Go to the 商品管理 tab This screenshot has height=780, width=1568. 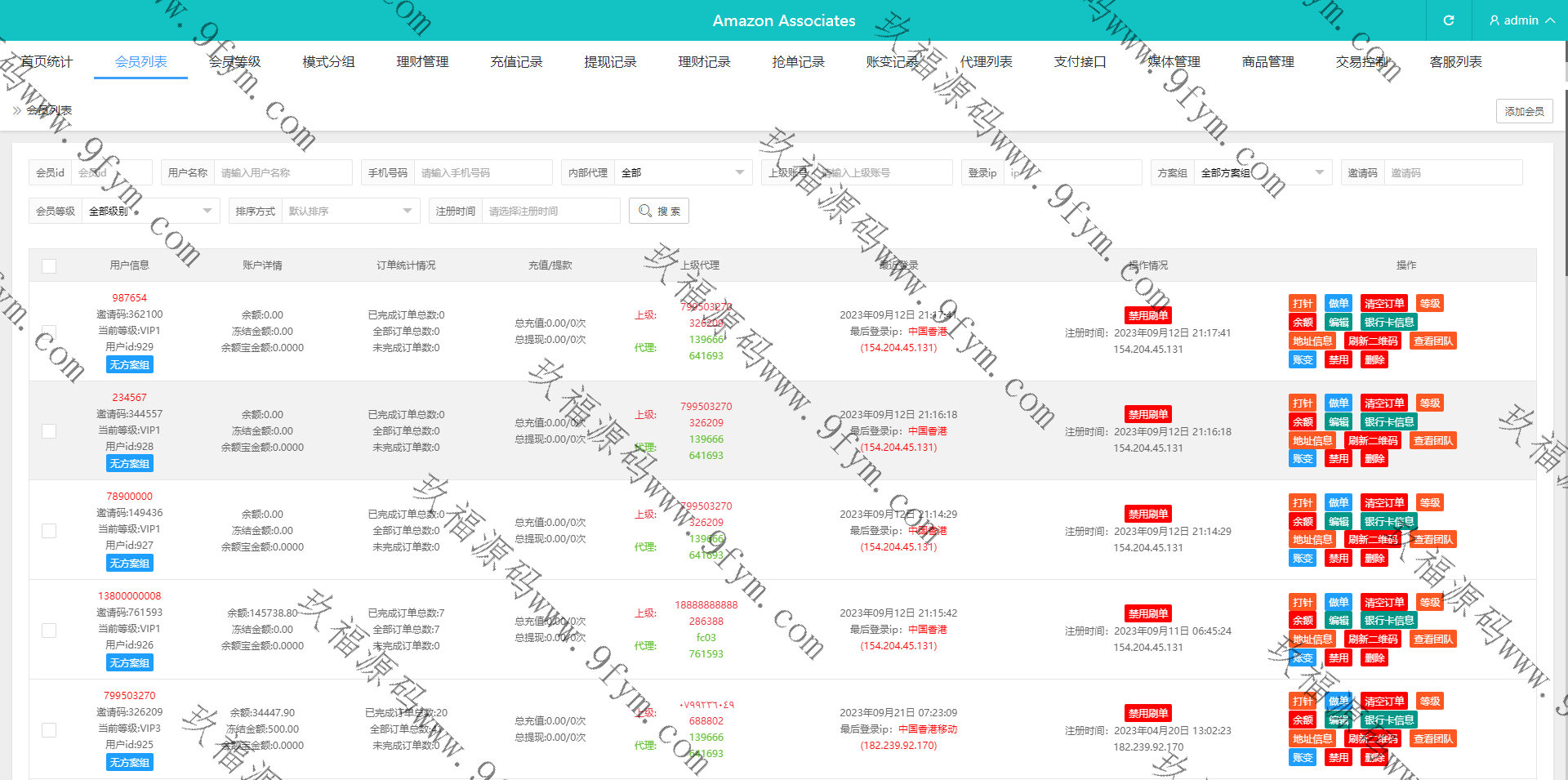(1267, 62)
